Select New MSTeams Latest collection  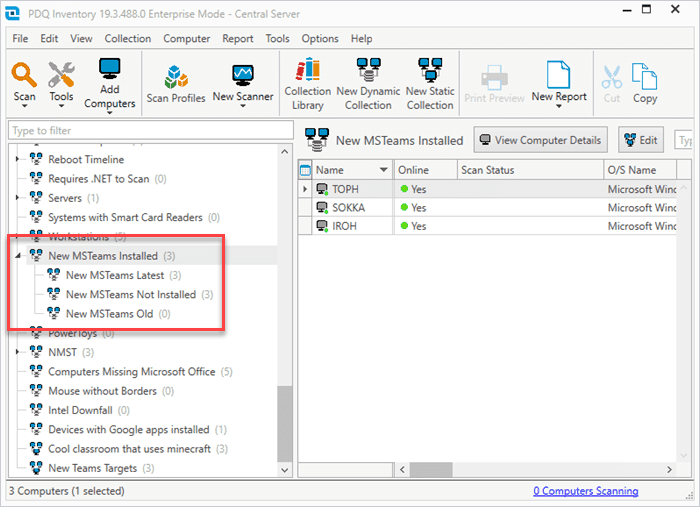[115, 275]
